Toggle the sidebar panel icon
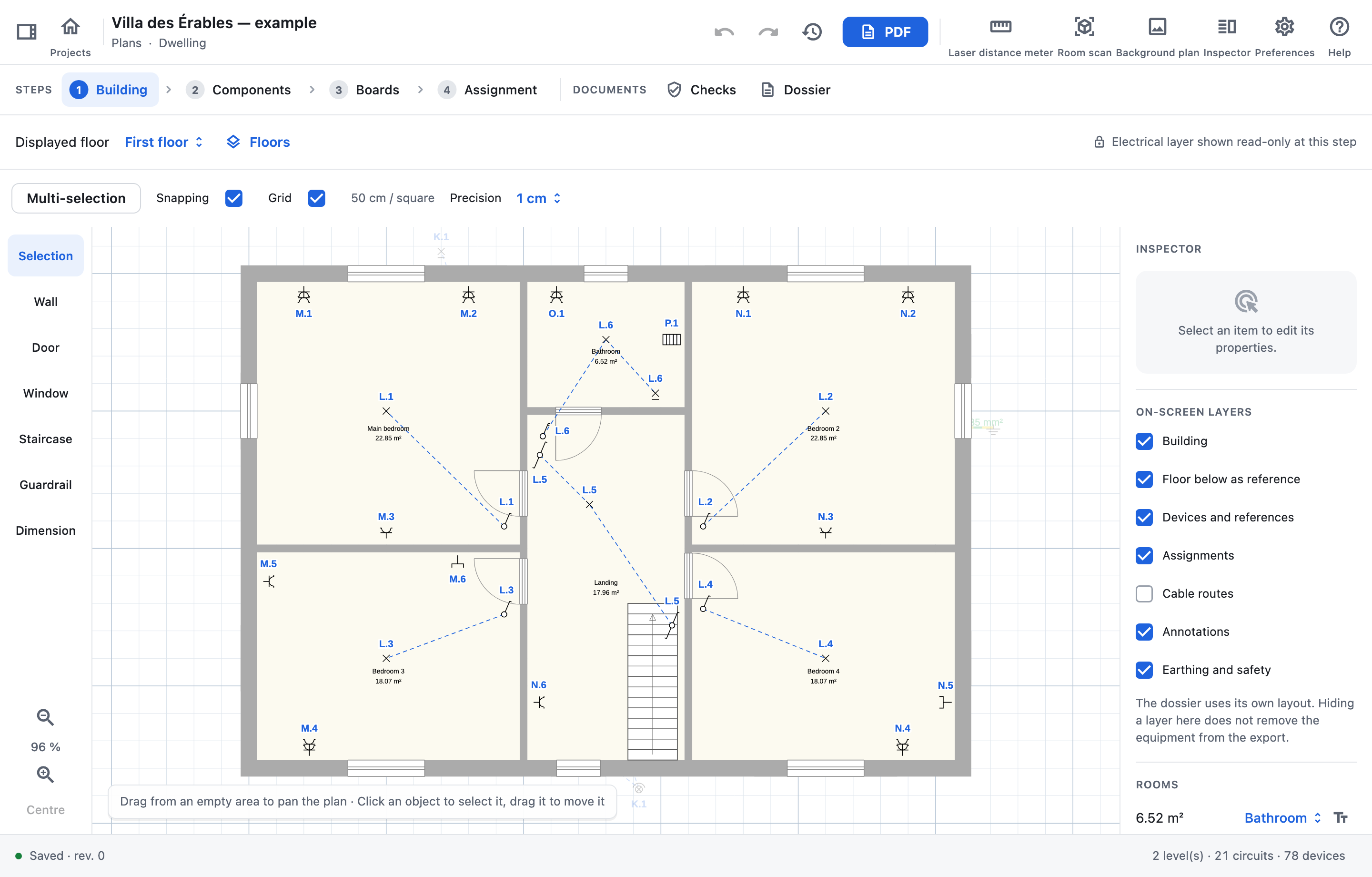 [x=26, y=32]
